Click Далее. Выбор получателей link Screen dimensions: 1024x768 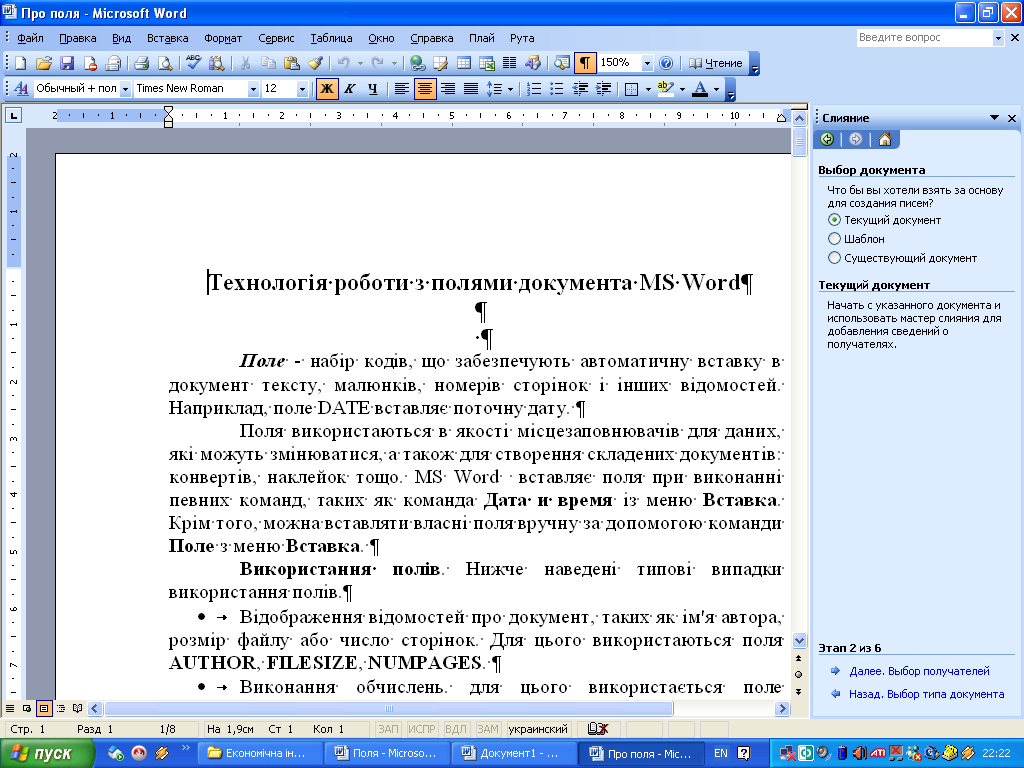click(x=919, y=671)
